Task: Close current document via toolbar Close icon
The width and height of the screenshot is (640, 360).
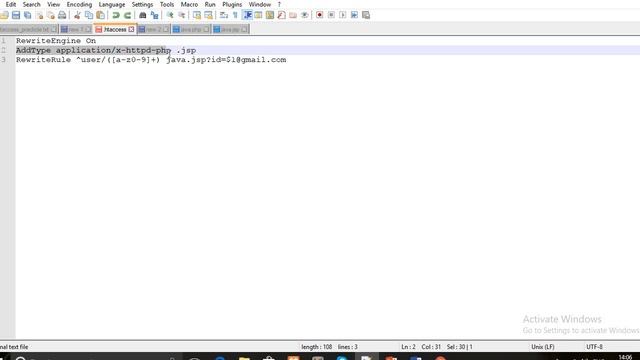Action: click(x=39, y=15)
